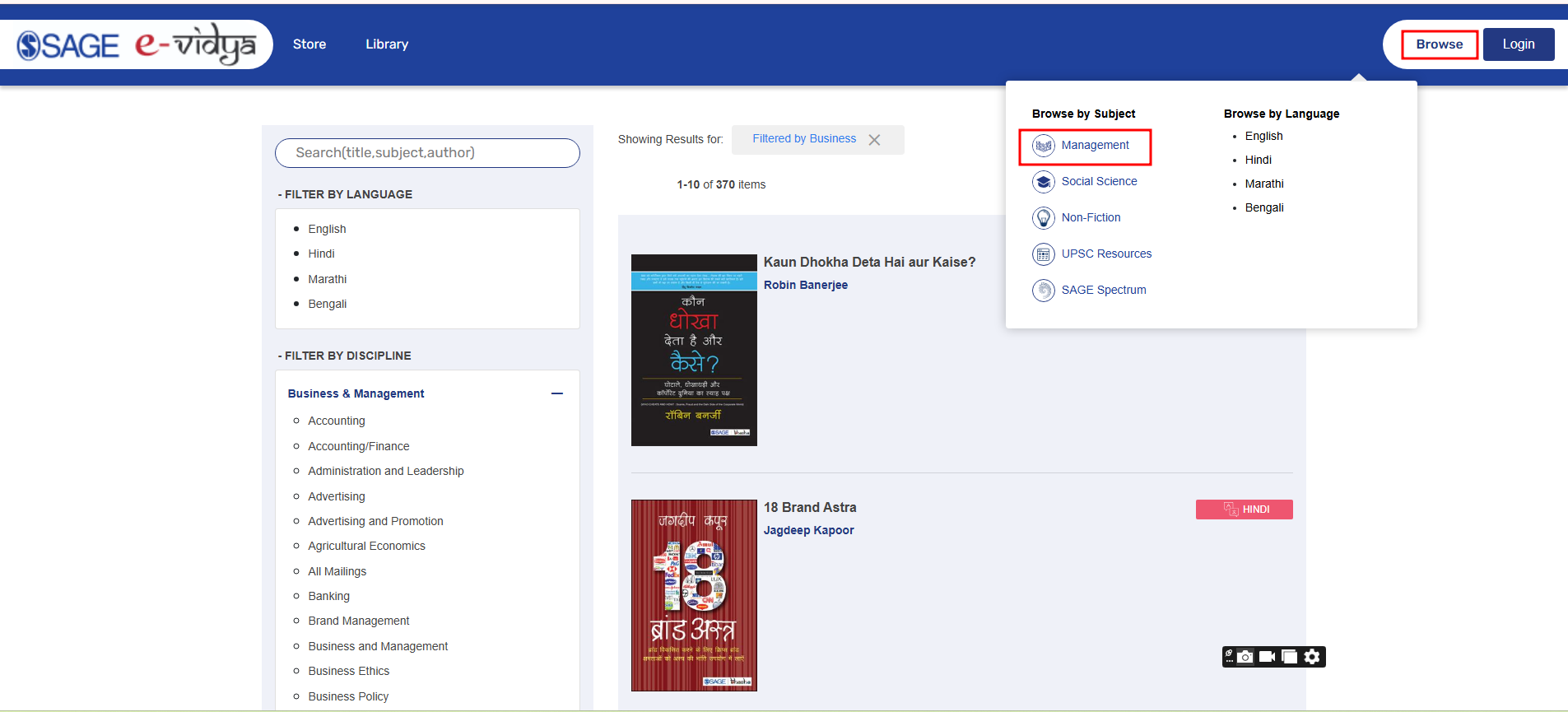
Task: Click the Management subject icon
Action: 1043,146
